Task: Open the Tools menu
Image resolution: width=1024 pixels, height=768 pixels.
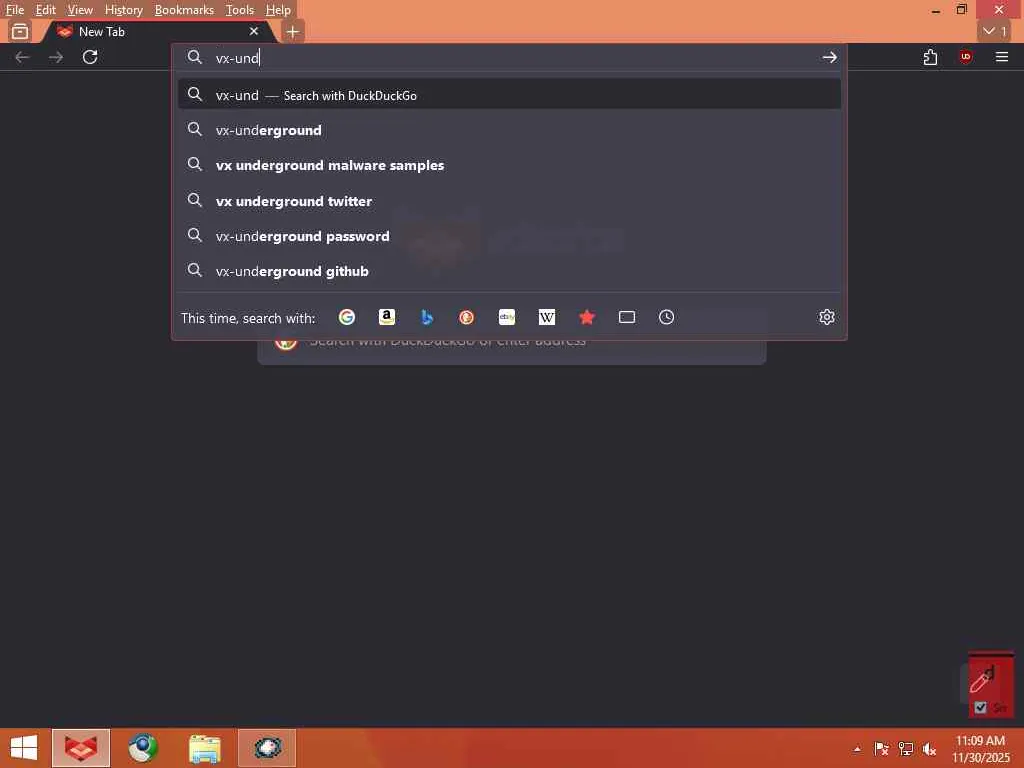Action: 240,10
